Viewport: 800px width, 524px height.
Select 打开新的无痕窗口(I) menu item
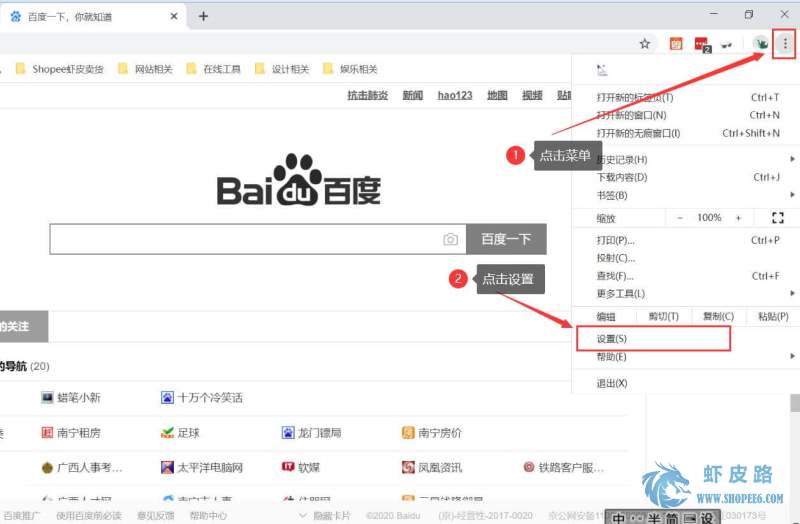click(x=686, y=133)
